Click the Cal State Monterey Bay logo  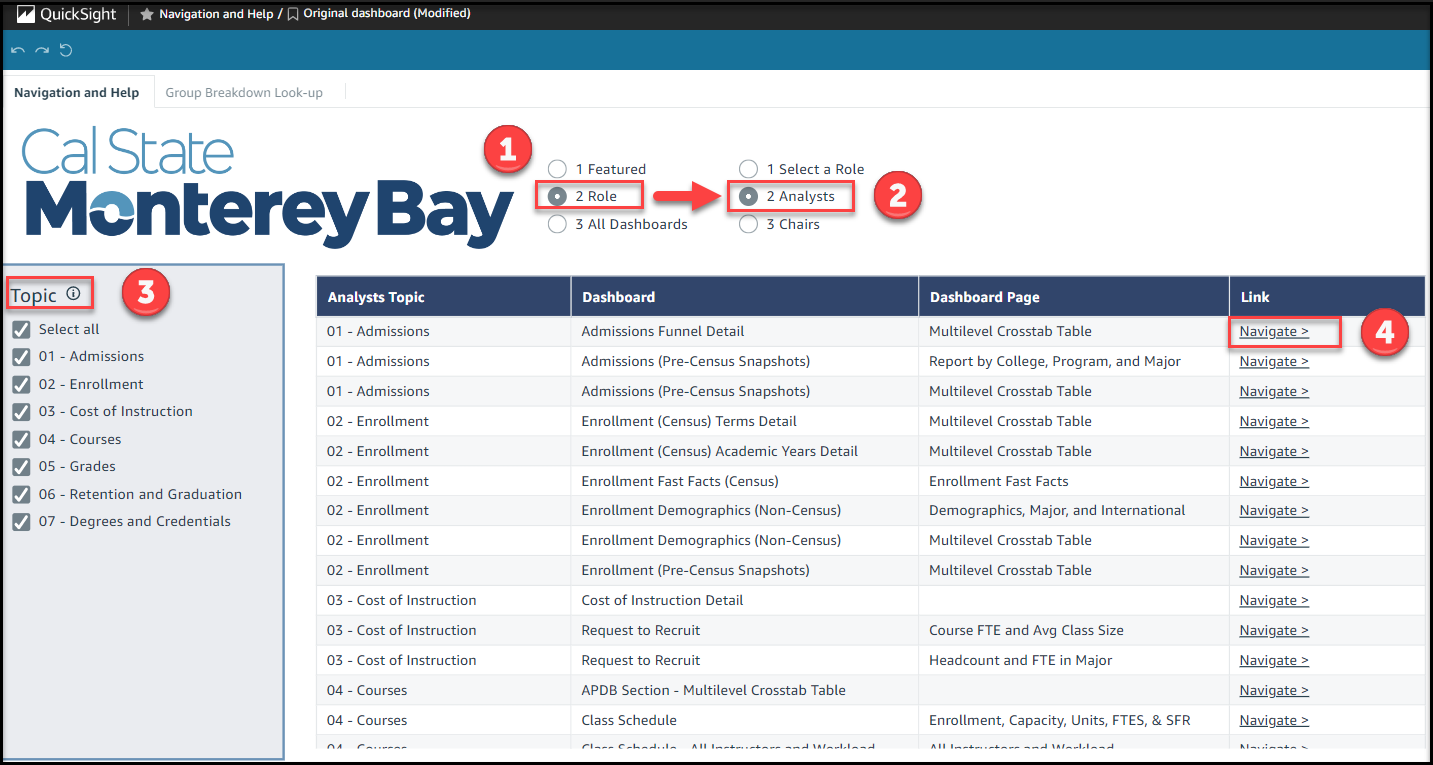[266, 188]
